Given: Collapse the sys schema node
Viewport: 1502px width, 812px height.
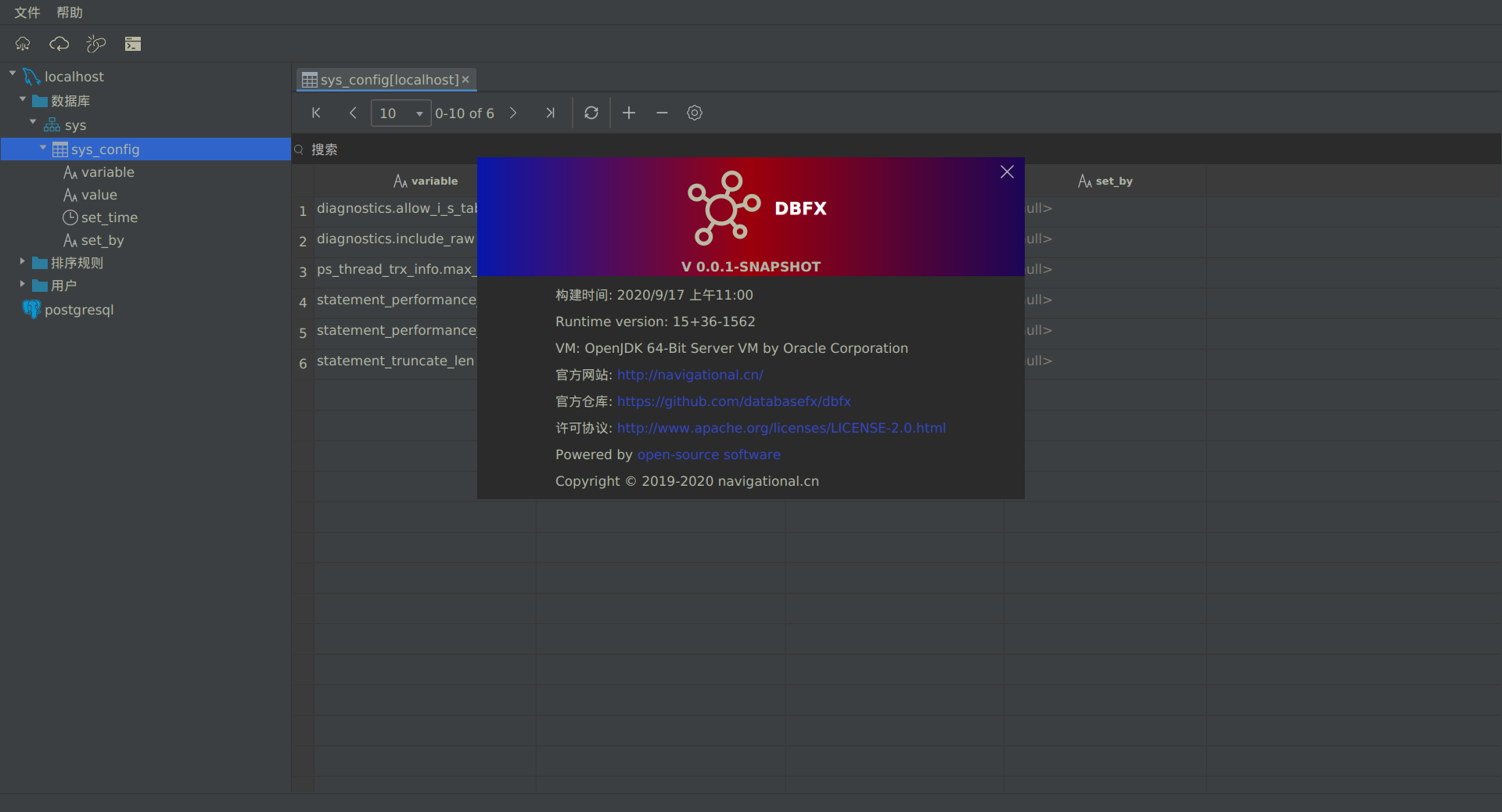Looking at the screenshot, I should point(33,122).
